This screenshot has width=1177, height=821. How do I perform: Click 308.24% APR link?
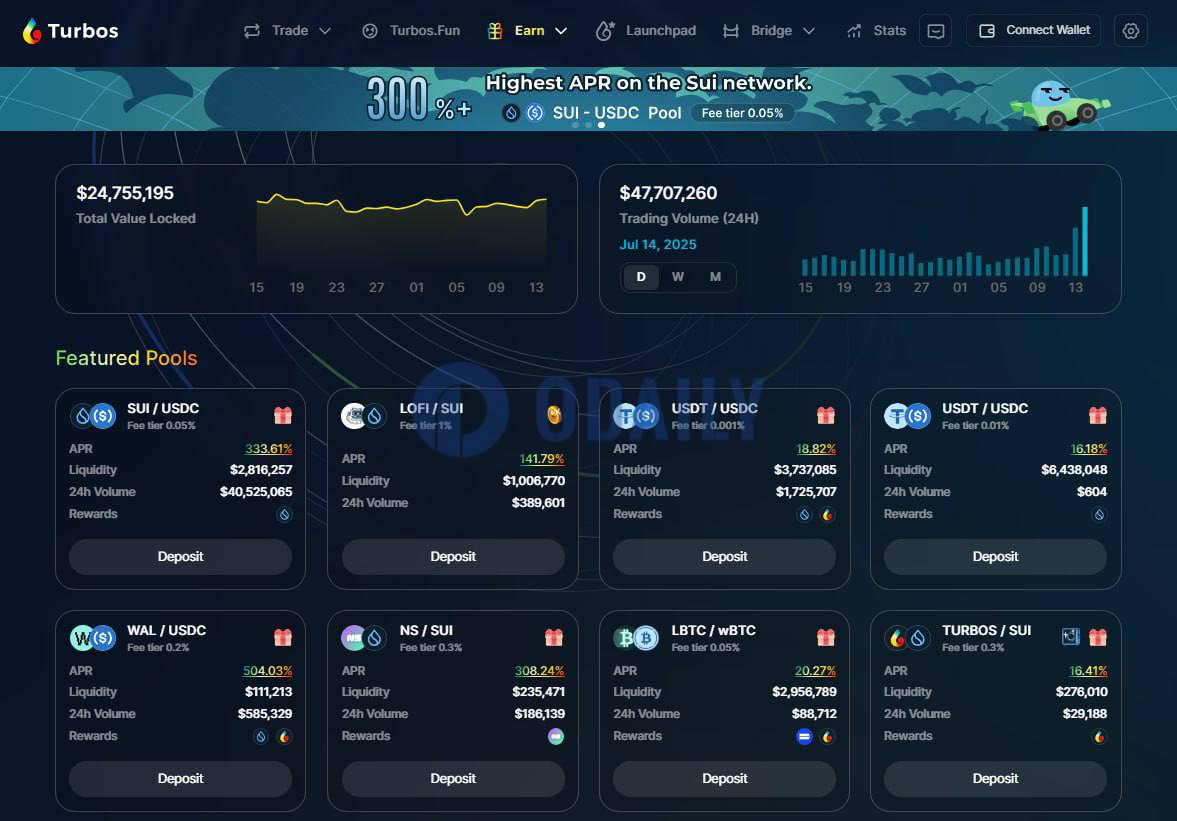(x=539, y=671)
